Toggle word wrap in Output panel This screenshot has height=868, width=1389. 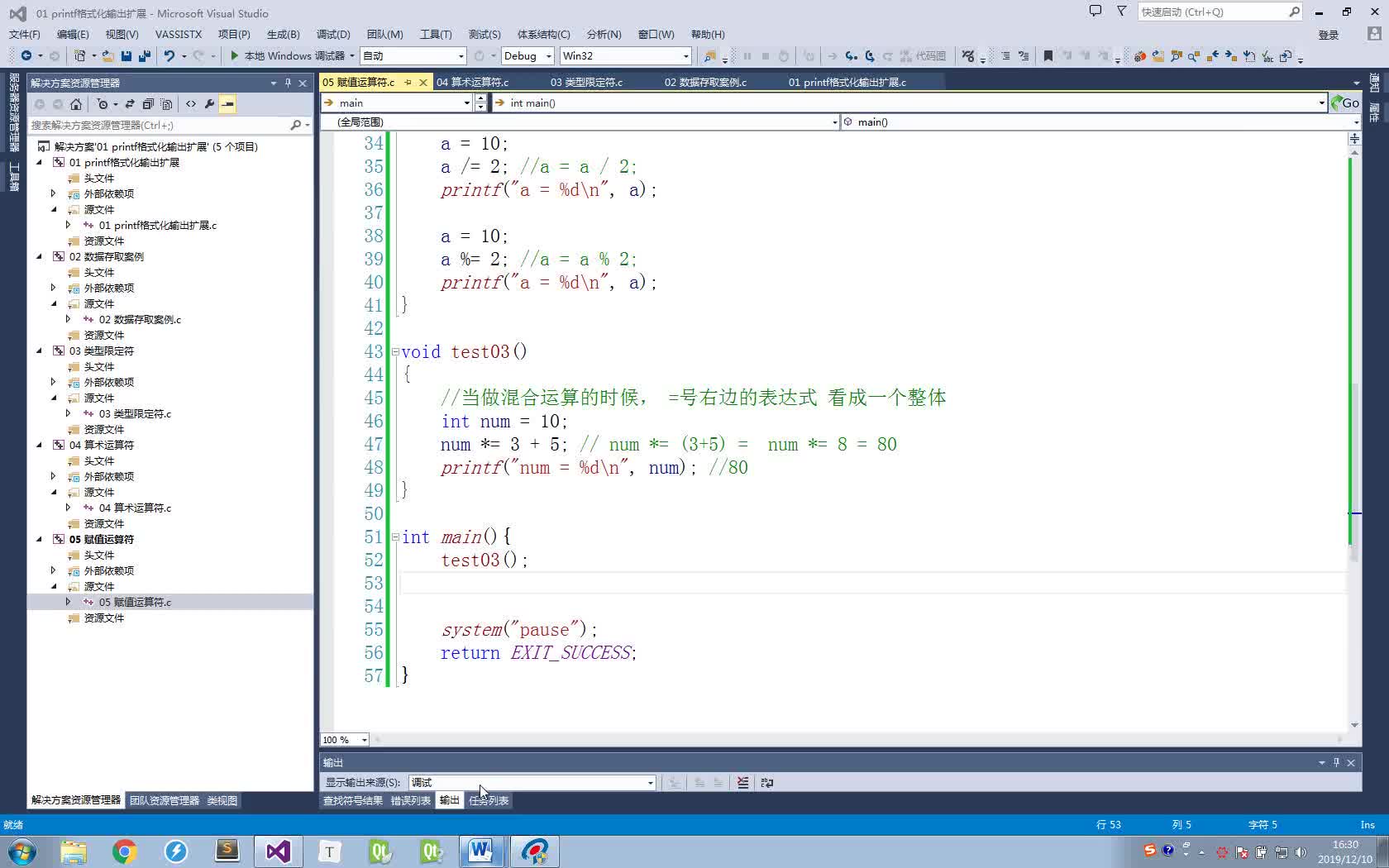click(x=766, y=782)
